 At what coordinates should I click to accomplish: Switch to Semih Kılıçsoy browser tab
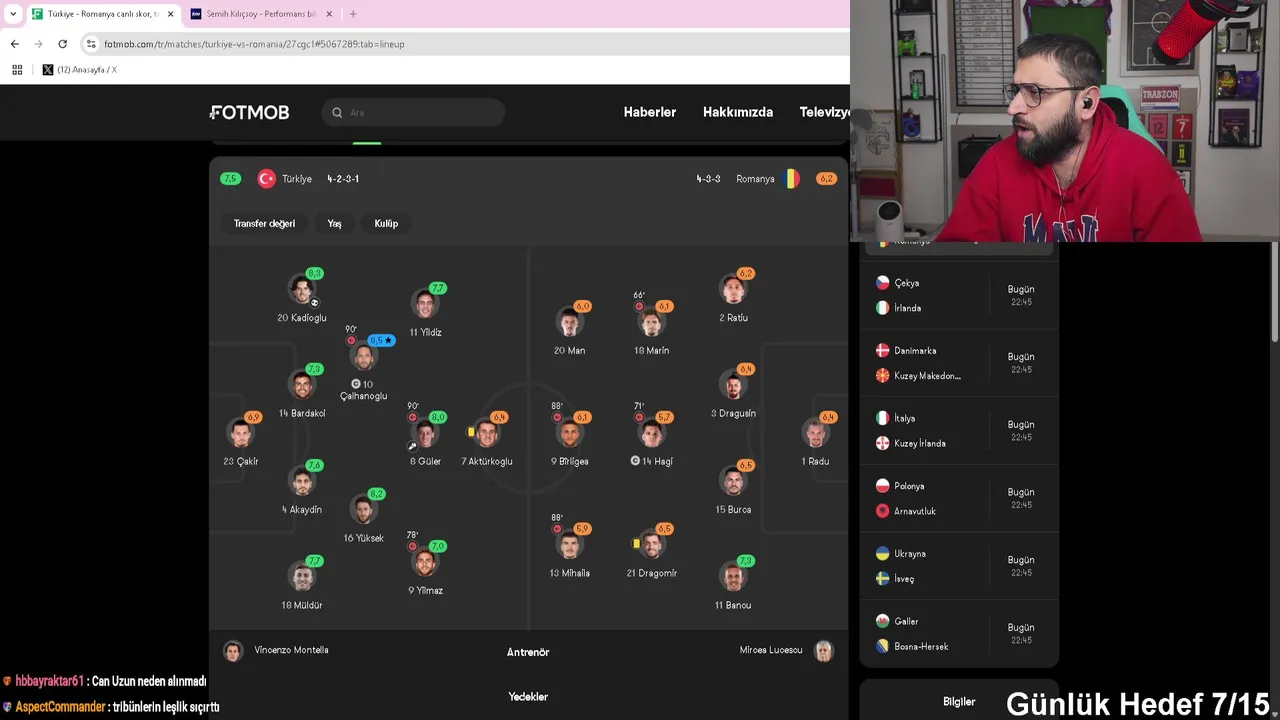[262, 14]
